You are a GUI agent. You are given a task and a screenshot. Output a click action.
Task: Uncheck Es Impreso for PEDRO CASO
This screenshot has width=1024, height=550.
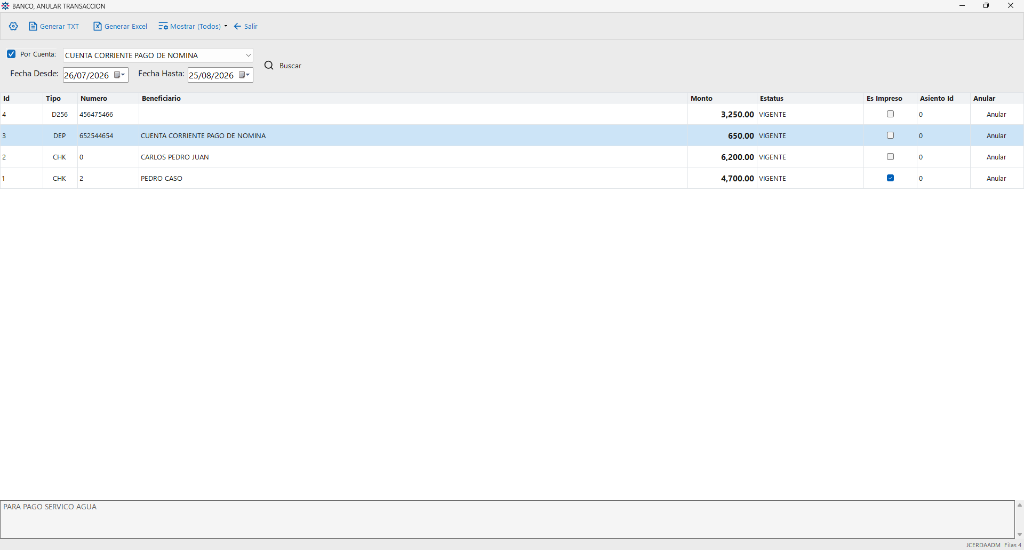tap(890, 178)
